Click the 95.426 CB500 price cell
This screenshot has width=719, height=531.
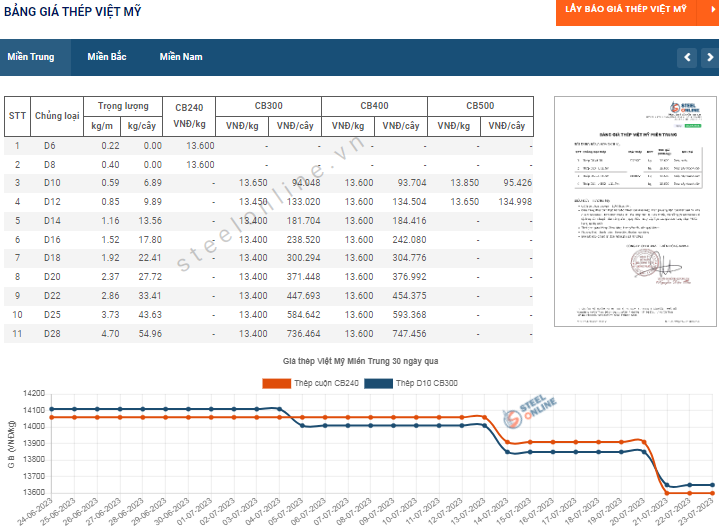[x=517, y=183]
